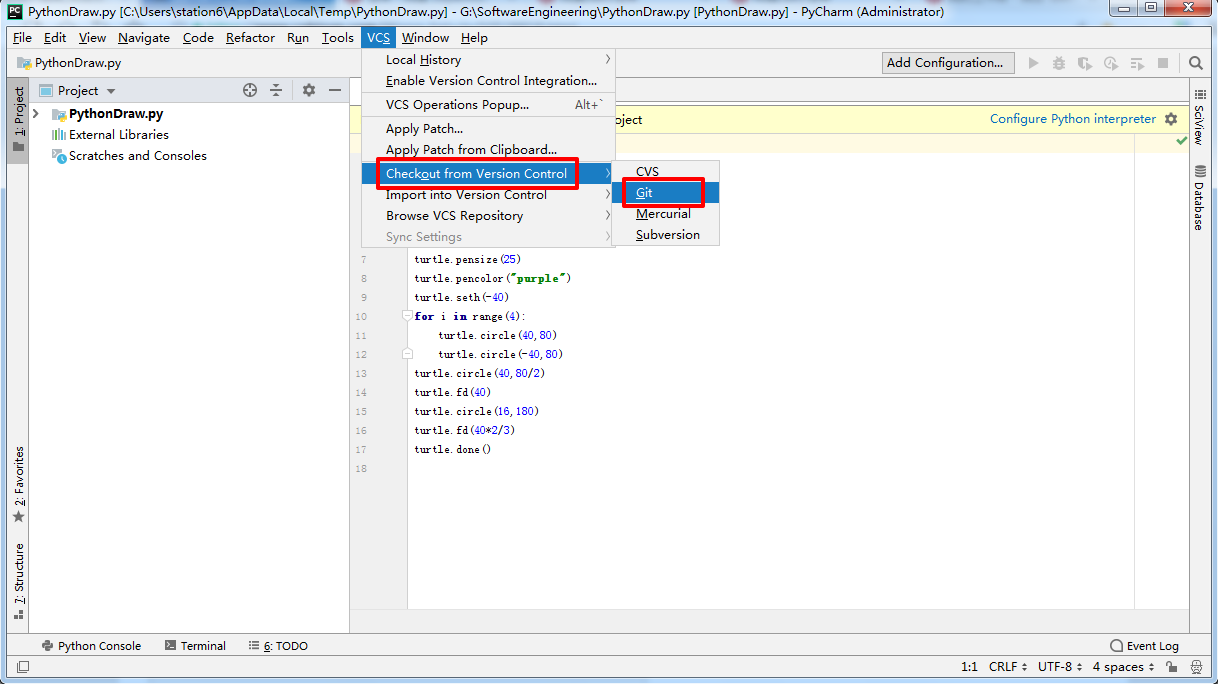Screen dimensions: 1218x684
Task: Click Configure Python interpreter link
Action: point(1073,119)
